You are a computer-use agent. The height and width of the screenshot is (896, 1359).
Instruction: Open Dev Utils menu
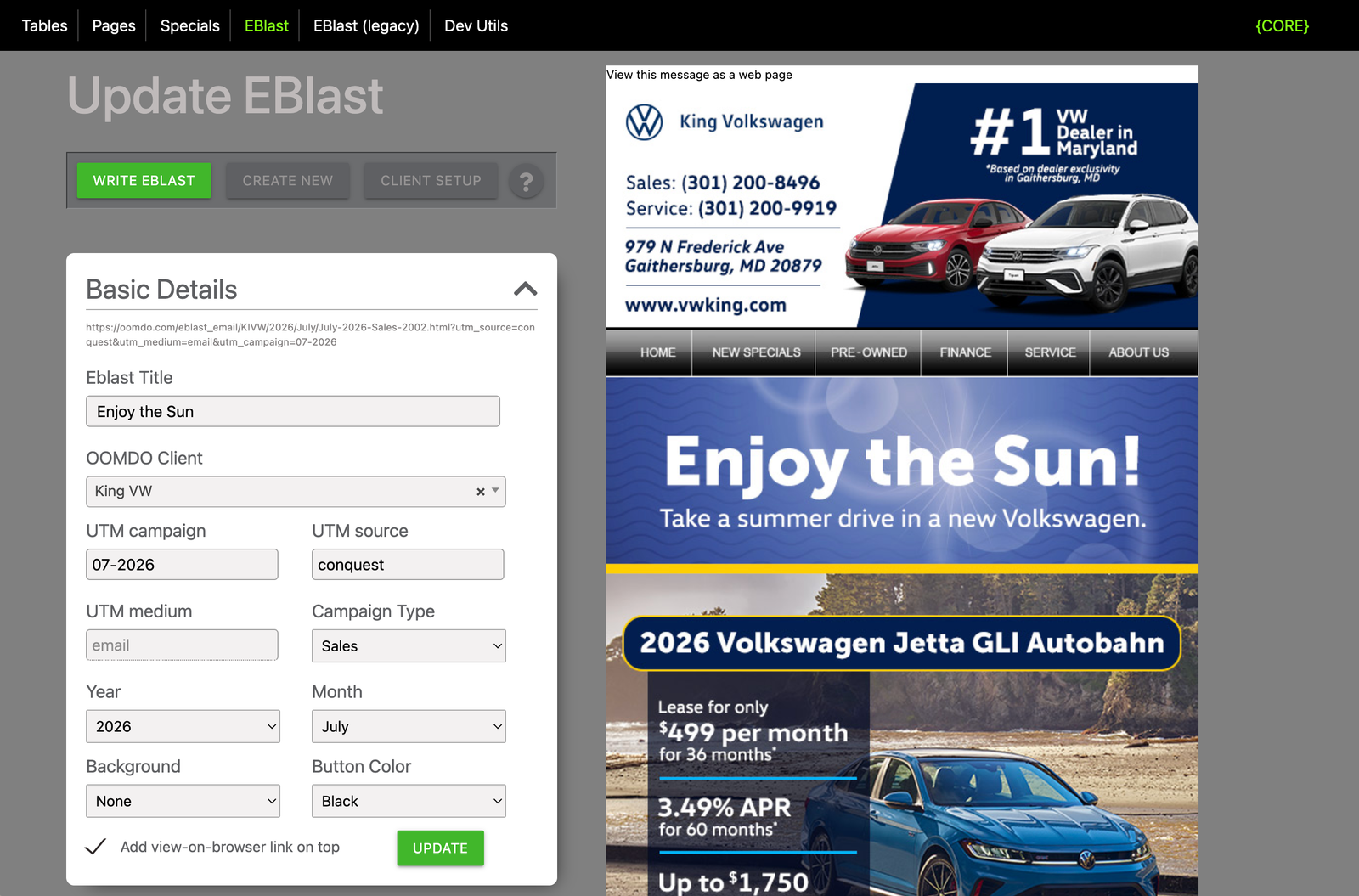point(476,25)
